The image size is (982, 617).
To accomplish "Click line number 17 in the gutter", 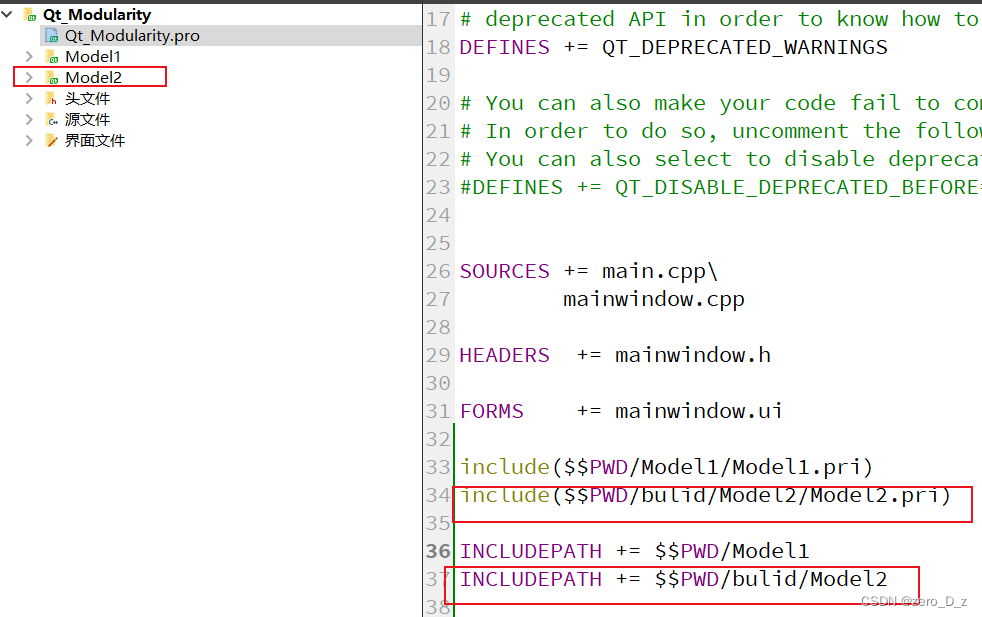I will click(x=438, y=19).
